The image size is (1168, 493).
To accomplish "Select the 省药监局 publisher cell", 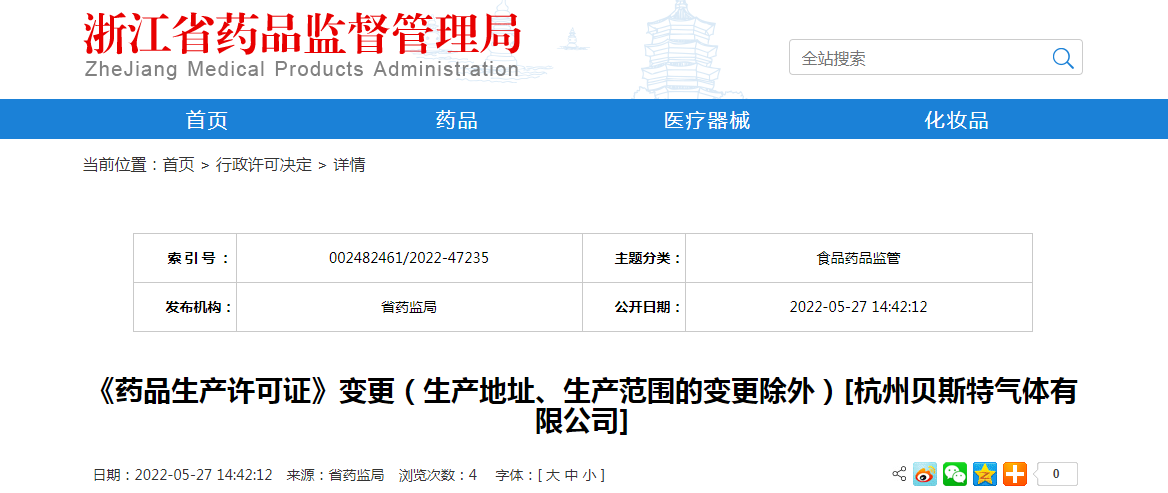I will (x=409, y=307).
